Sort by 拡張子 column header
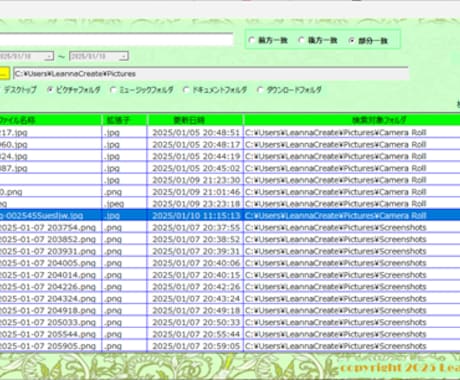 click(124, 120)
